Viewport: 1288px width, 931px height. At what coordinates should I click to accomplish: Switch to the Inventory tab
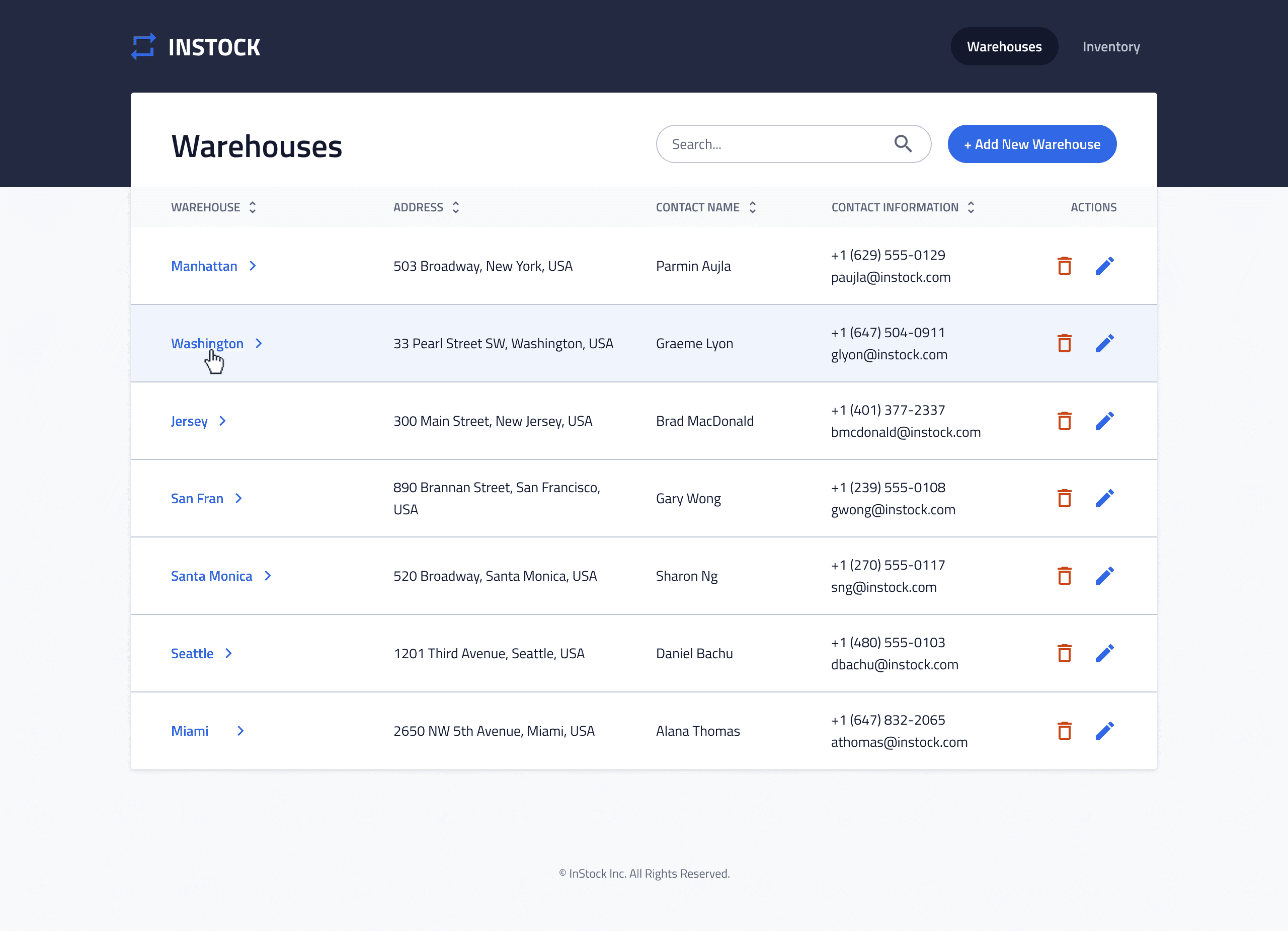(x=1111, y=47)
